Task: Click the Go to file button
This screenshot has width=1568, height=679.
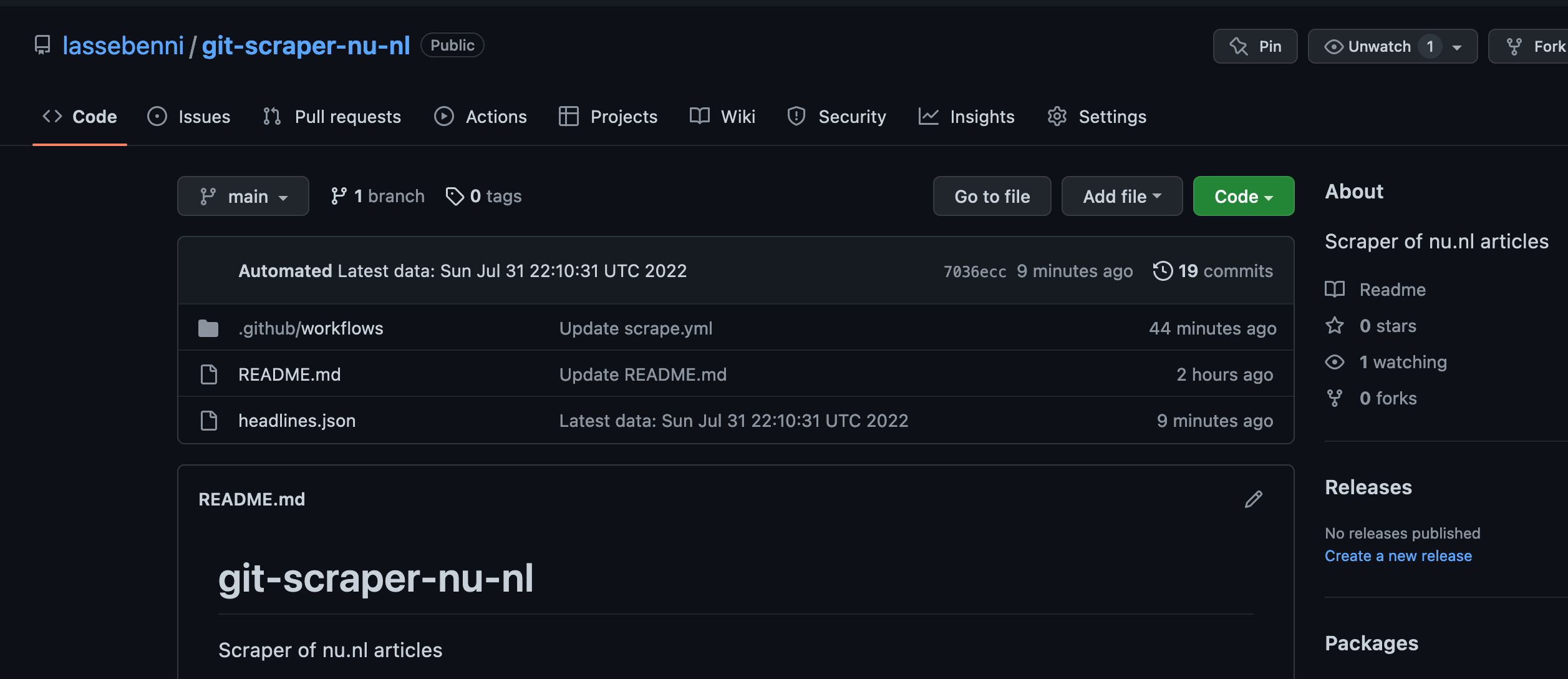Action: click(x=992, y=195)
